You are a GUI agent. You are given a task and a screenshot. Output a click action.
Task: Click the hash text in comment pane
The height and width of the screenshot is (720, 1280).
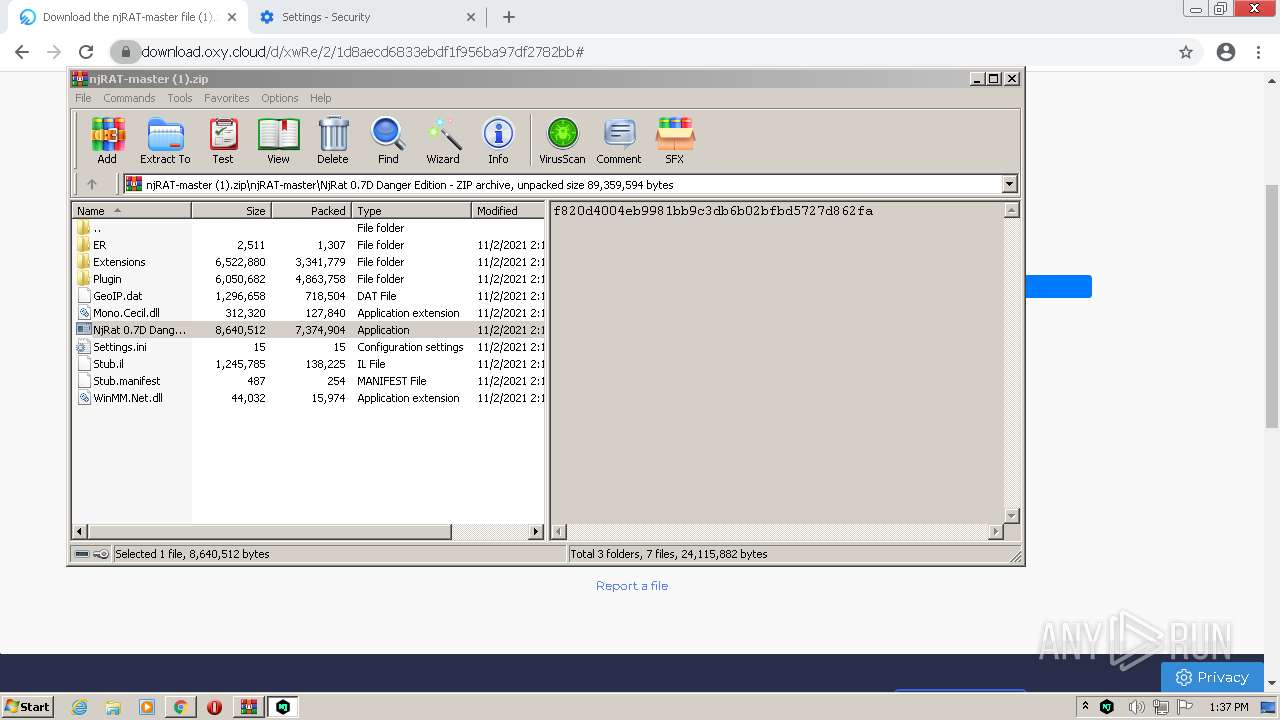coord(713,211)
